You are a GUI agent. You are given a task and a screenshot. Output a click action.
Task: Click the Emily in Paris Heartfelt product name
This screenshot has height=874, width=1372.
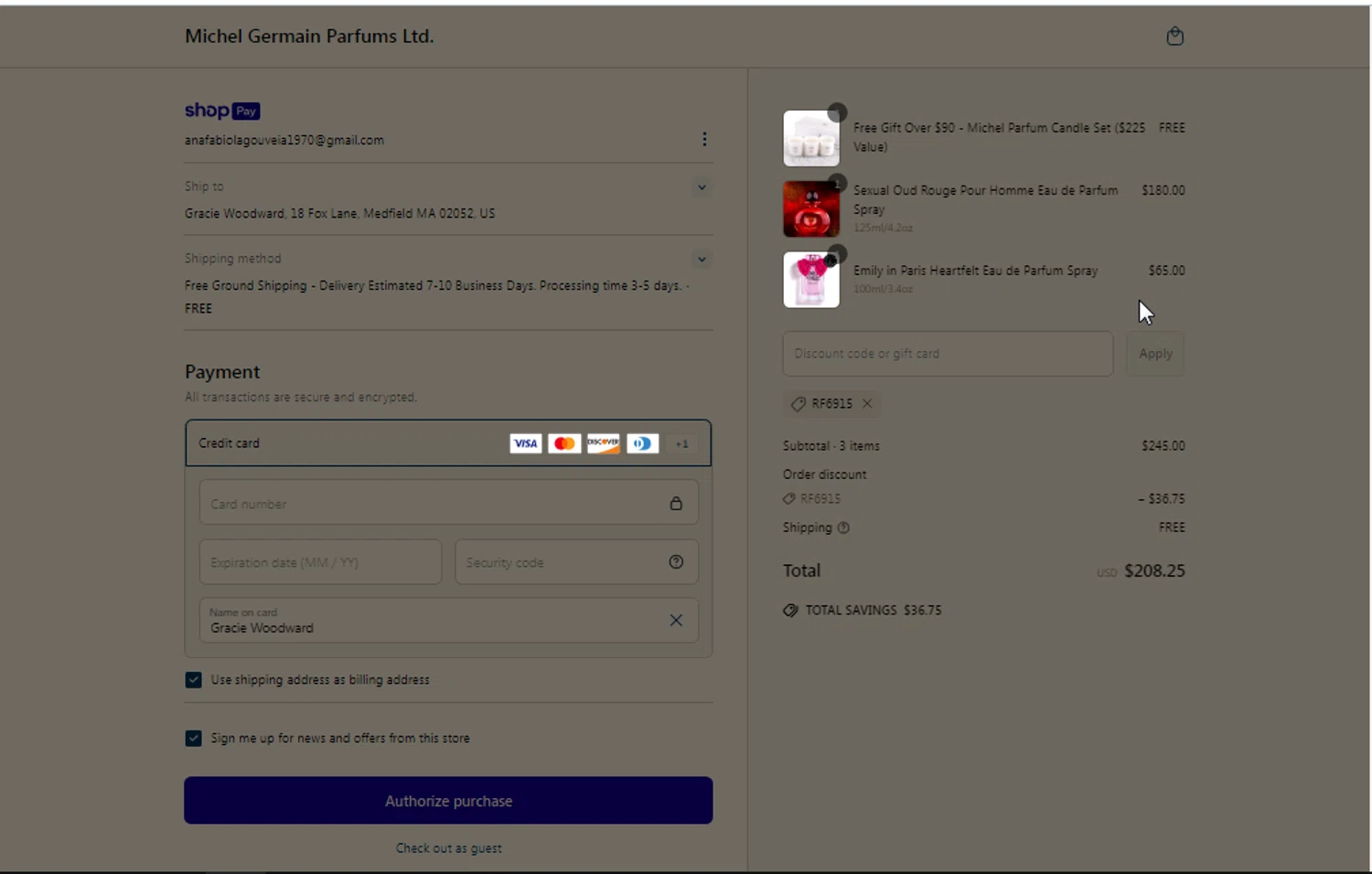[x=976, y=271]
